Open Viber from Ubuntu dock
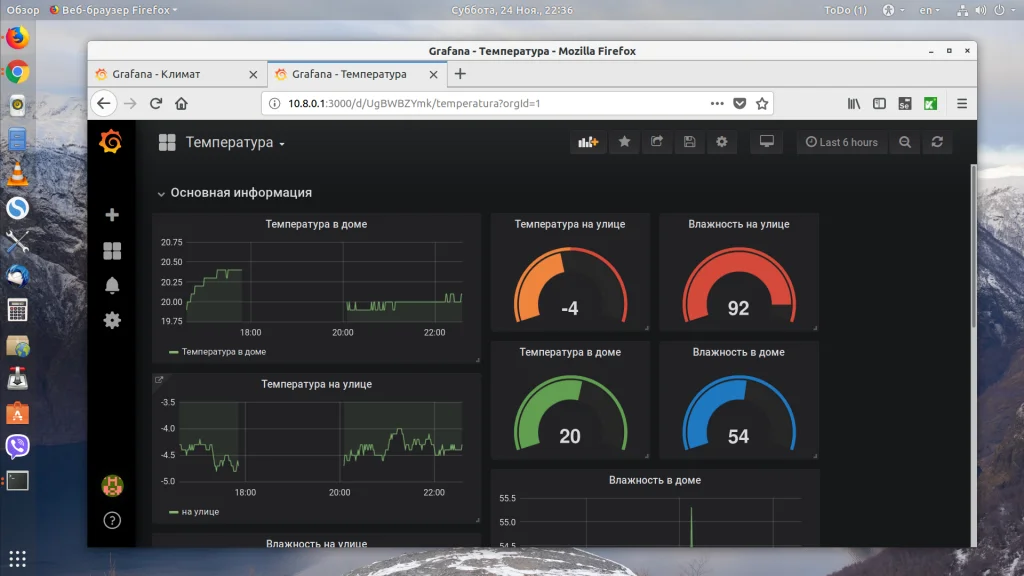This screenshot has height=576, width=1024. (18, 447)
